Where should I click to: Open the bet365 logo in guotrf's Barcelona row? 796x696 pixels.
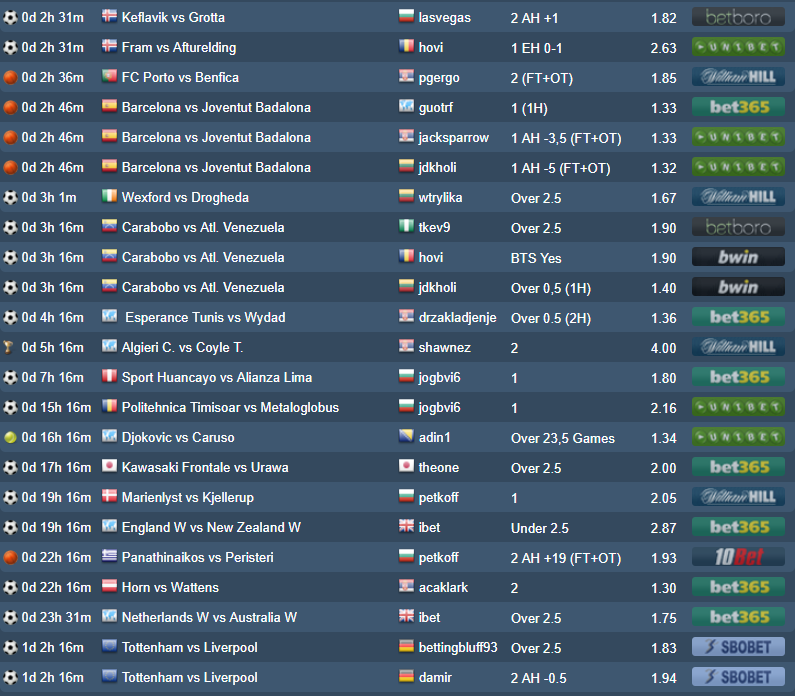pos(738,107)
